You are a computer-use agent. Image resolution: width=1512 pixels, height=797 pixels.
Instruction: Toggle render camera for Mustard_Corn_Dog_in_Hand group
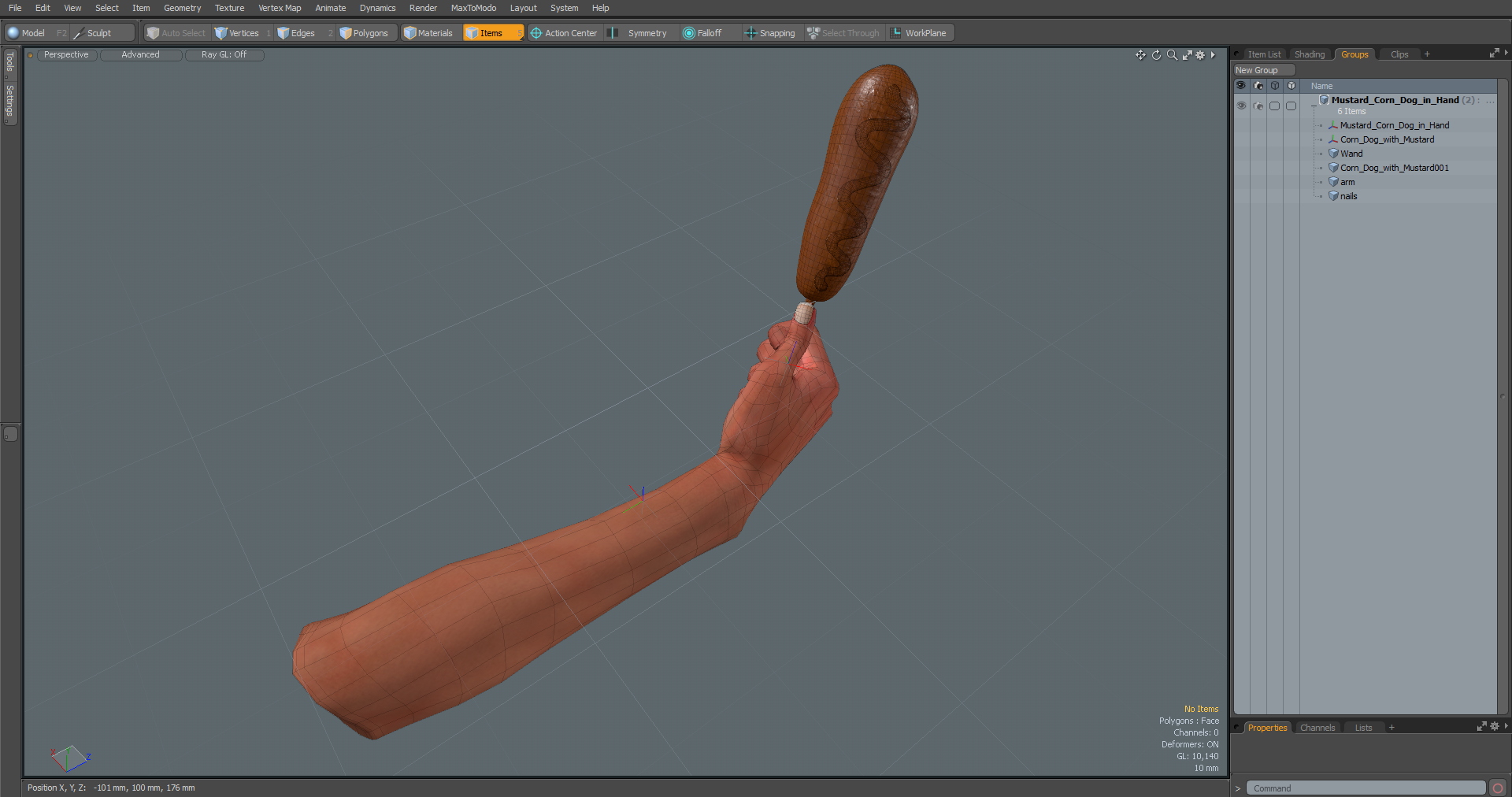click(1258, 106)
